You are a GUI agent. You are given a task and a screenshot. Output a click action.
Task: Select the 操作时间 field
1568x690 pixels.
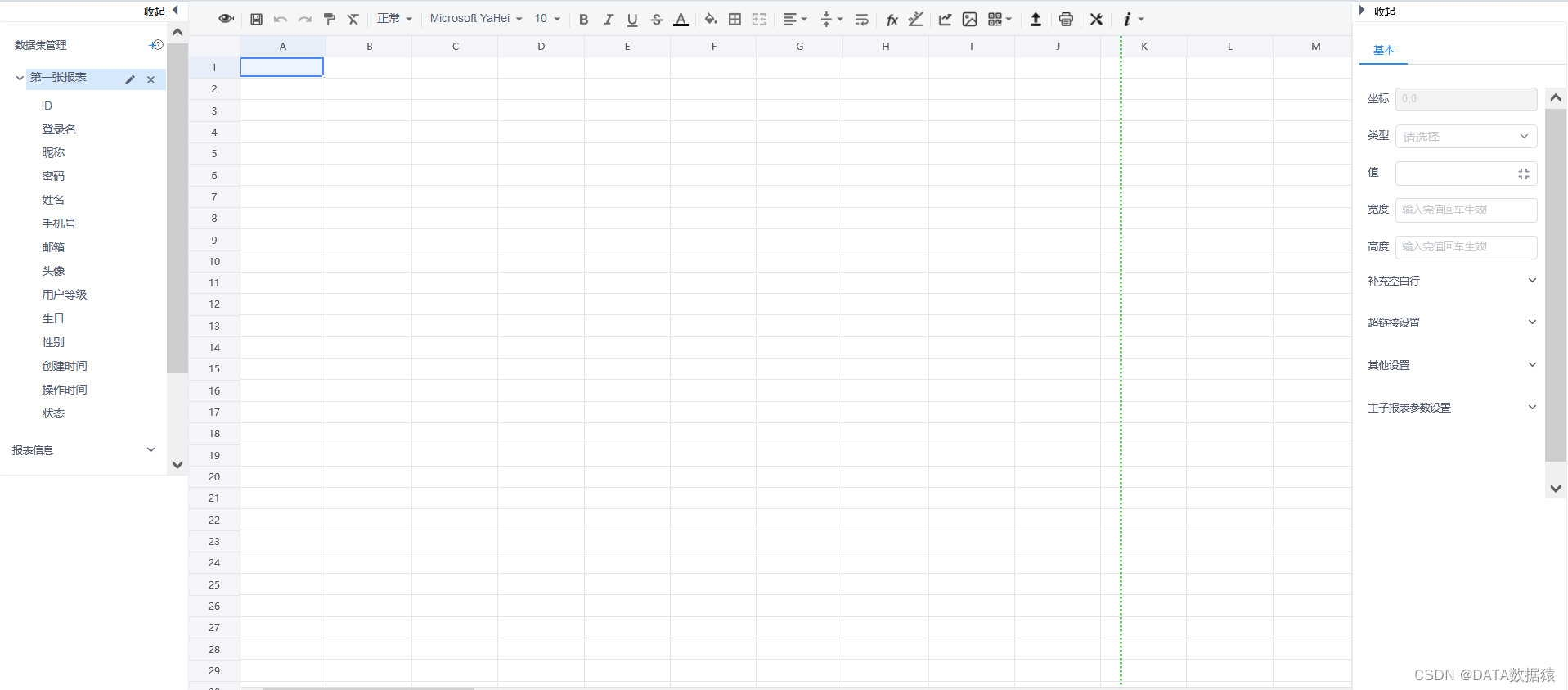point(65,390)
